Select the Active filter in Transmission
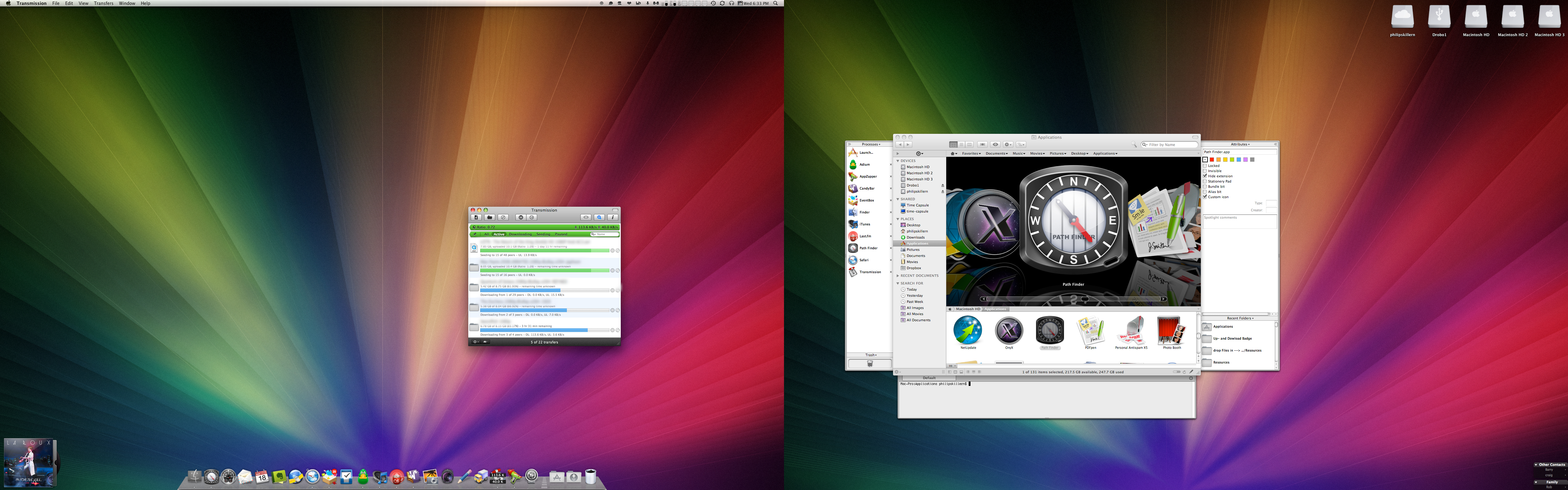 (499, 234)
